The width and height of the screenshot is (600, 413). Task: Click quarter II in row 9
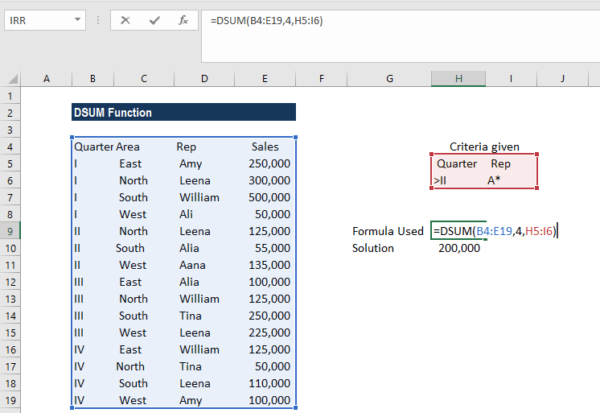[77, 231]
